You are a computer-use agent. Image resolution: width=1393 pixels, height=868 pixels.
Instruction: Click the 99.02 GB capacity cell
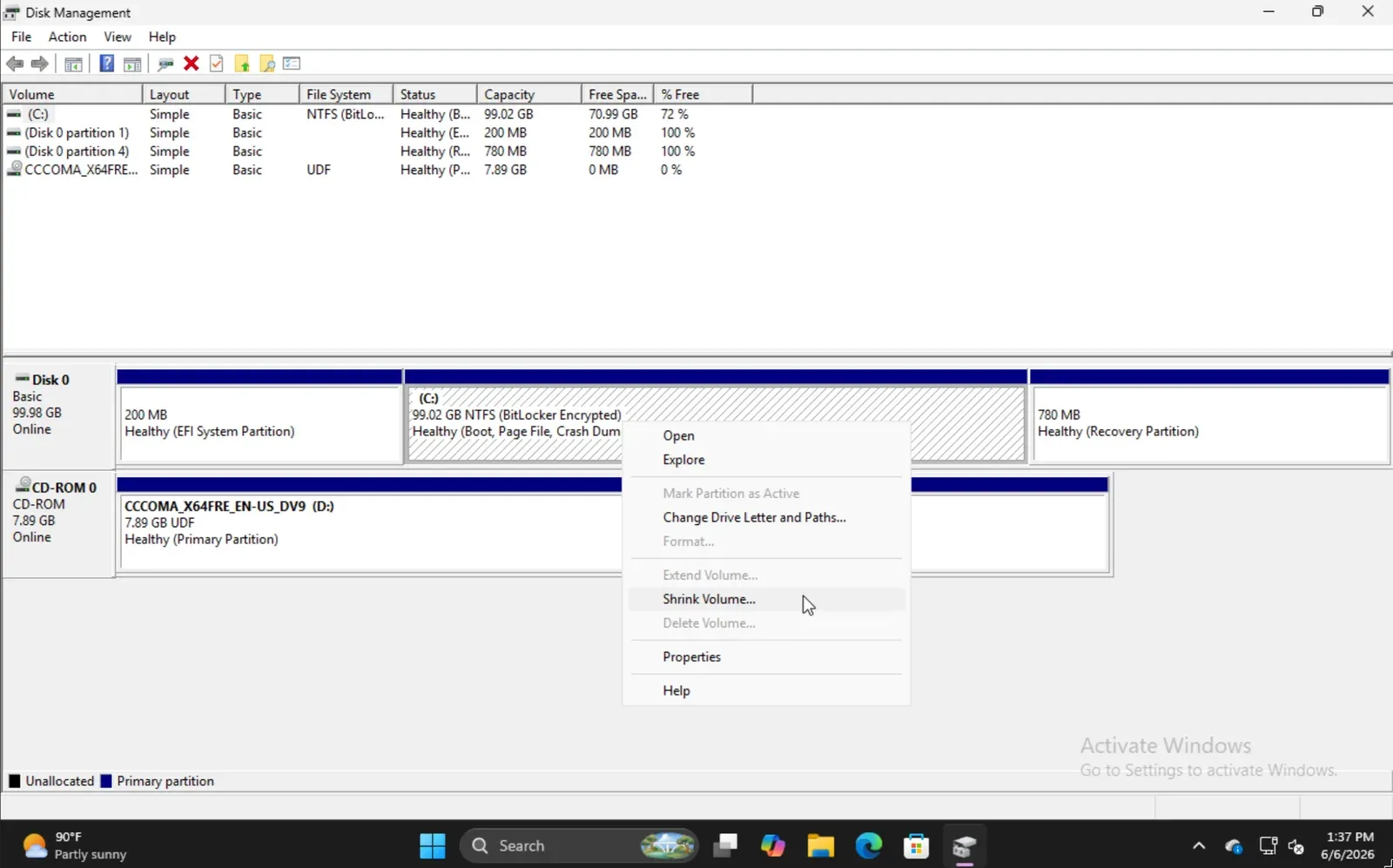click(508, 114)
